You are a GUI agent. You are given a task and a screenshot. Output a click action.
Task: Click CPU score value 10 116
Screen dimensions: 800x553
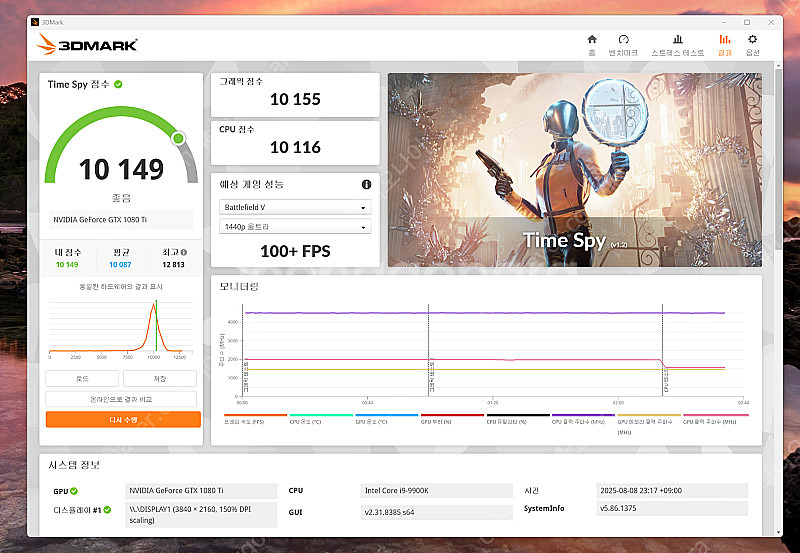[x=295, y=147]
